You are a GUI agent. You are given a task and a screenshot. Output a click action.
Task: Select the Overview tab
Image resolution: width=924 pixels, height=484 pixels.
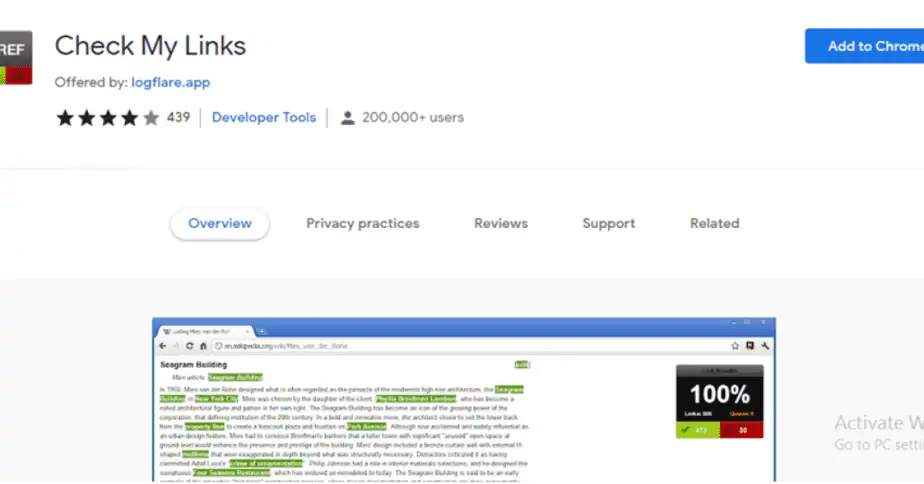pos(219,224)
